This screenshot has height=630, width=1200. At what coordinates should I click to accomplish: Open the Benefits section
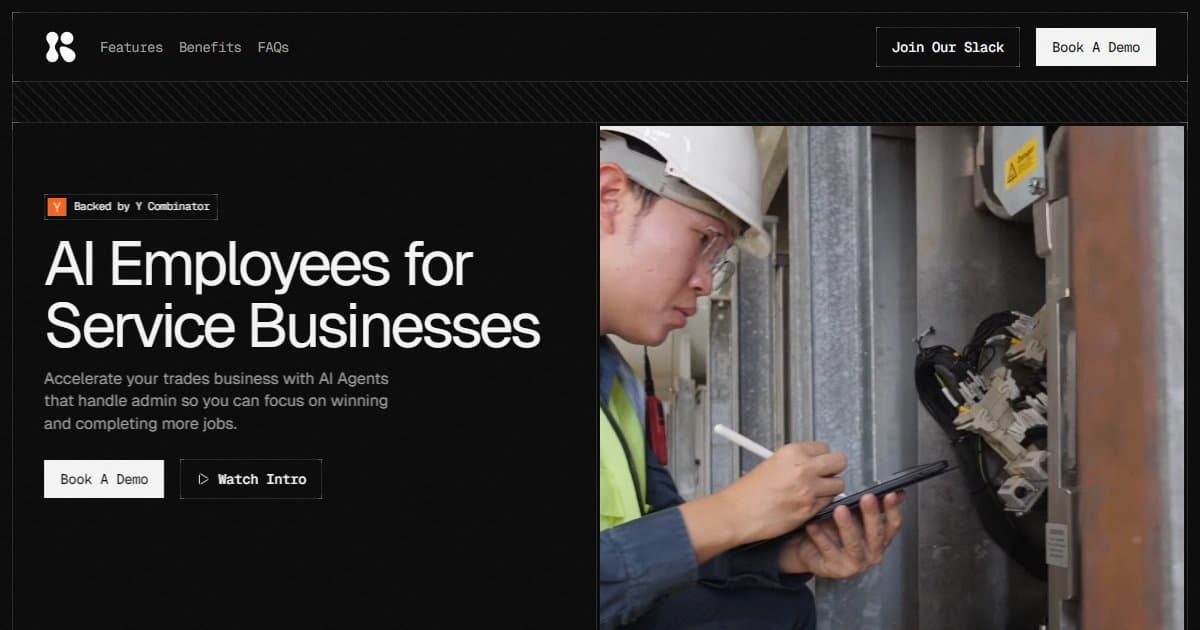[209, 47]
